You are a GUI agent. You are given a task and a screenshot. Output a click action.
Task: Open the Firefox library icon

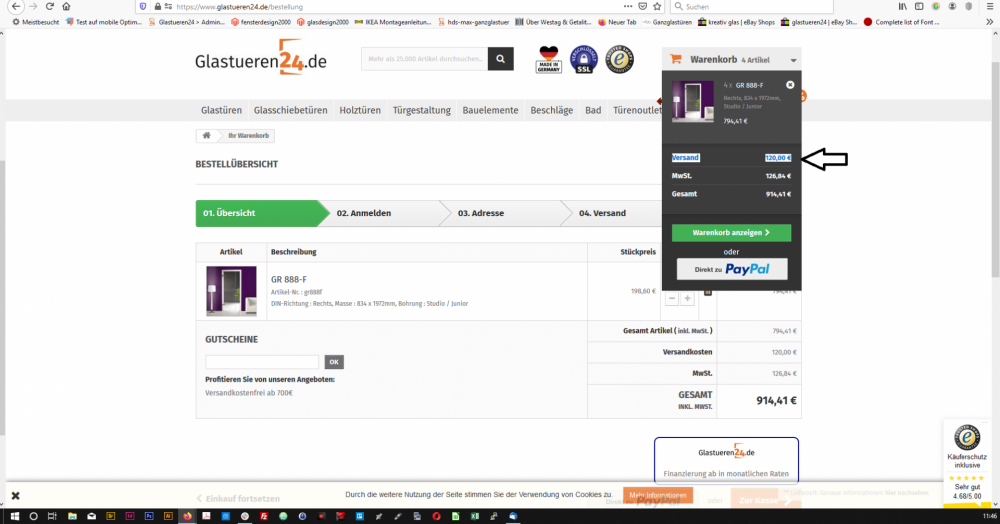[902, 6]
